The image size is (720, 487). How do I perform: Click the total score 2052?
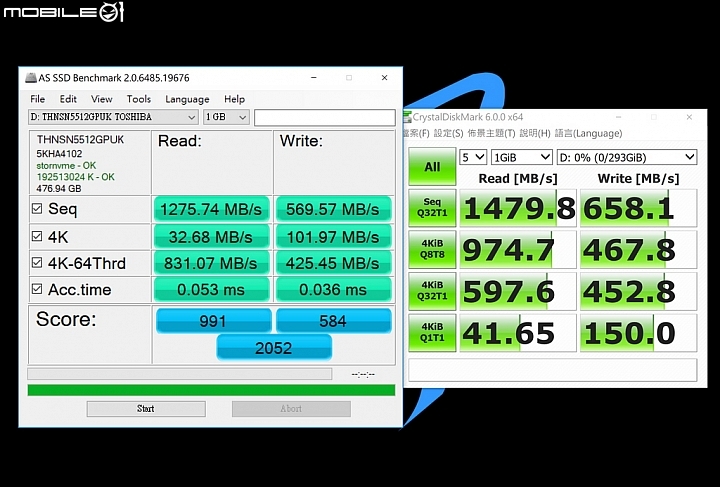pyautogui.click(x=274, y=347)
